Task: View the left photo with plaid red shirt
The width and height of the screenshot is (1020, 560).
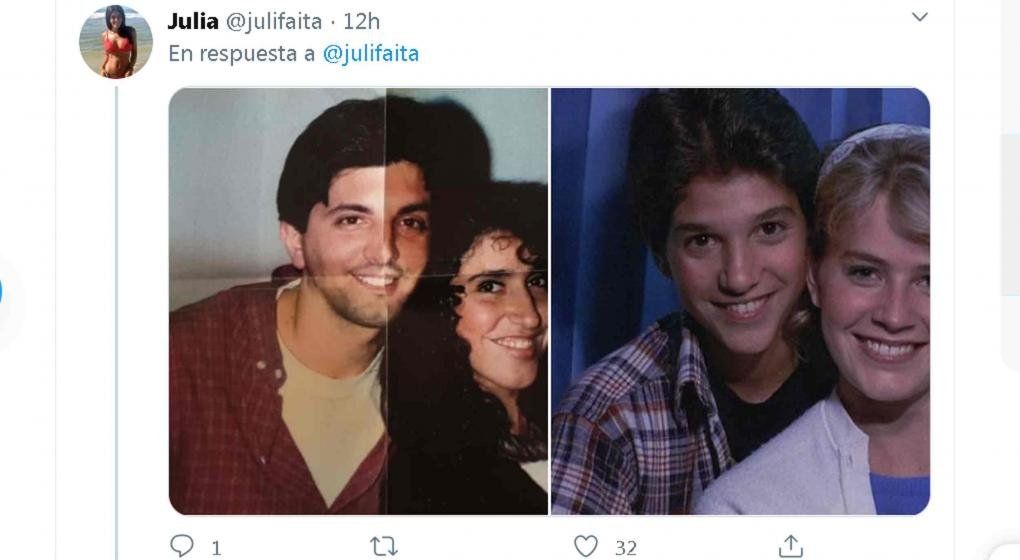Action: coord(358,301)
